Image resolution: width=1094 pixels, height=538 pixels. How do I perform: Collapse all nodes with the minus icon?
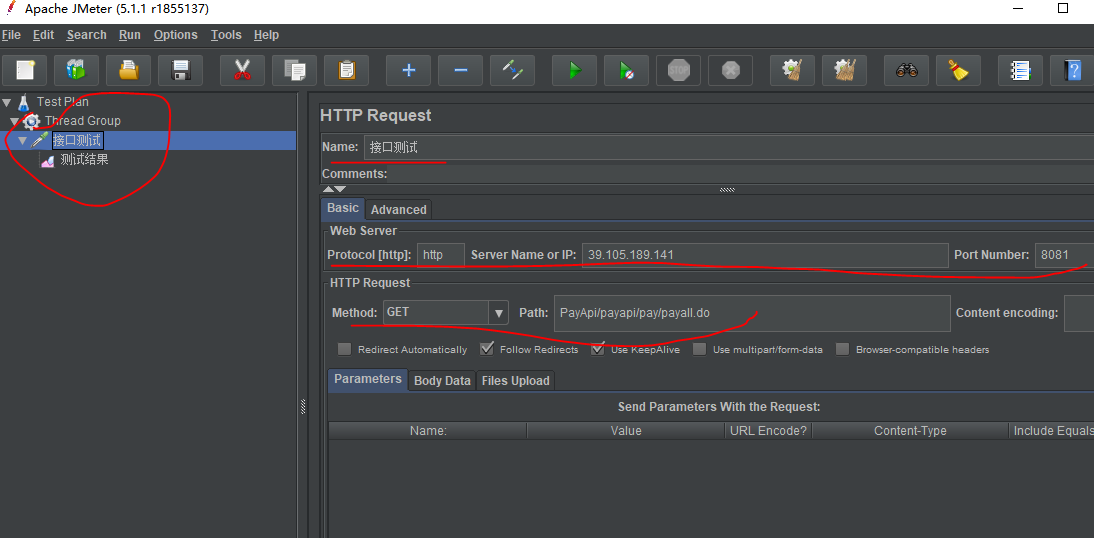(x=460, y=70)
